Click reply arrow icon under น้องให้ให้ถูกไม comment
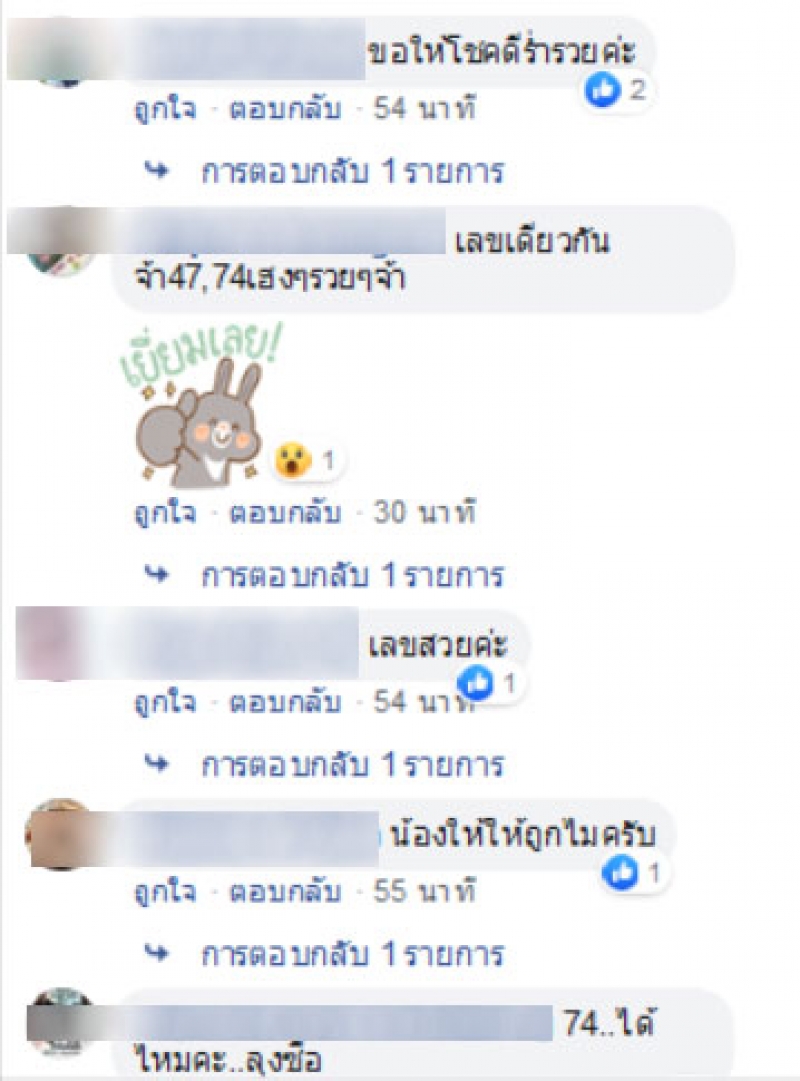Screen dimensions: 800x1081 (157, 953)
